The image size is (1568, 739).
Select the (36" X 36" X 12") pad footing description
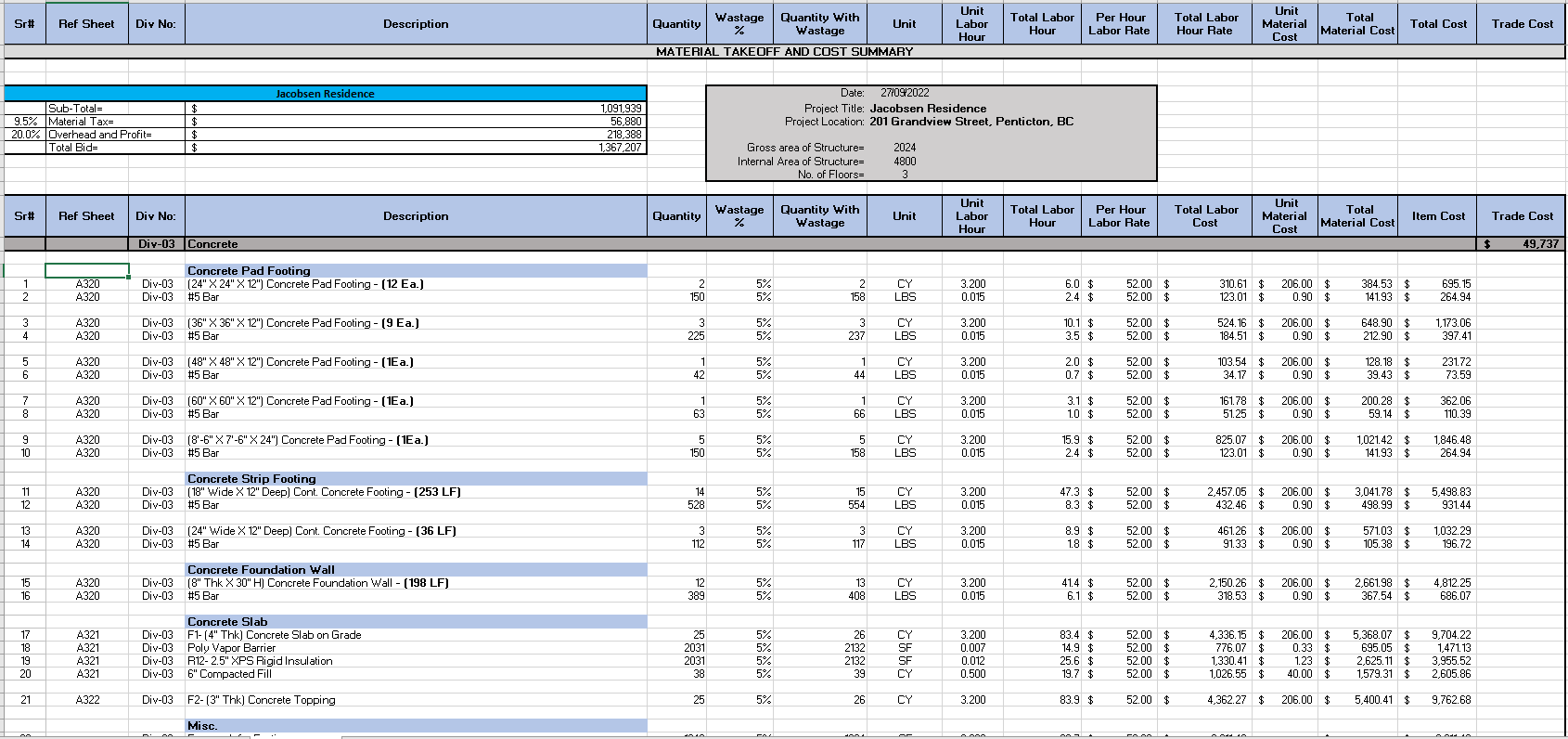point(303,323)
